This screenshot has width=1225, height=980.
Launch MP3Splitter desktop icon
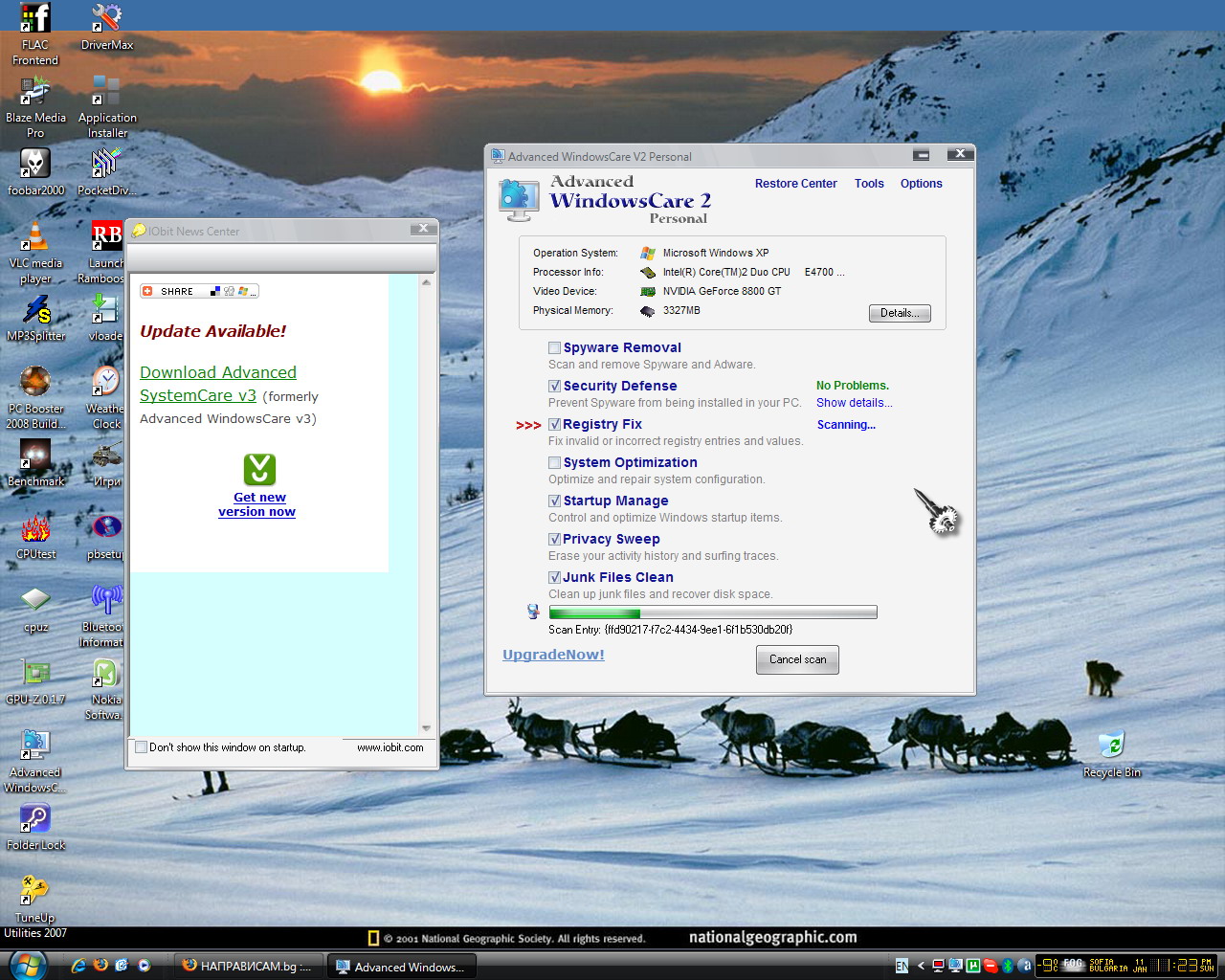click(x=35, y=318)
